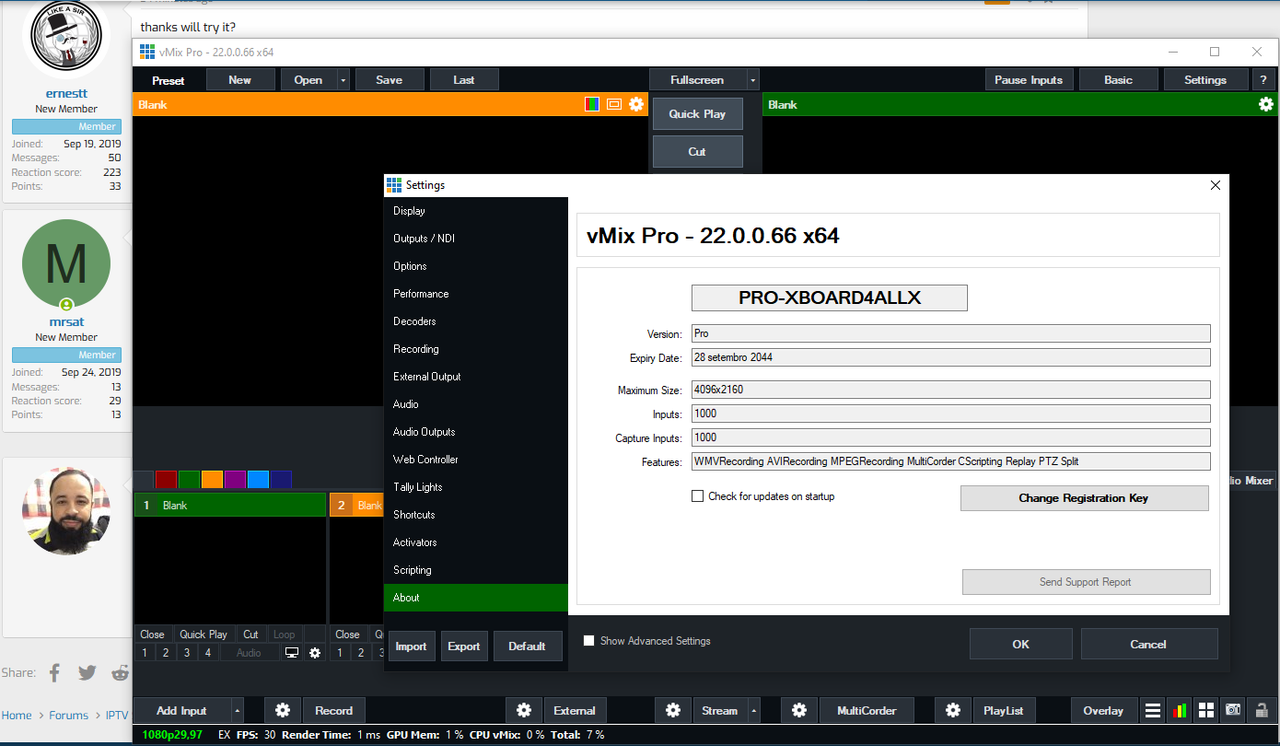Select the Tally Lights settings tab
This screenshot has width=1280, height=746.
(x=476, y=487)
